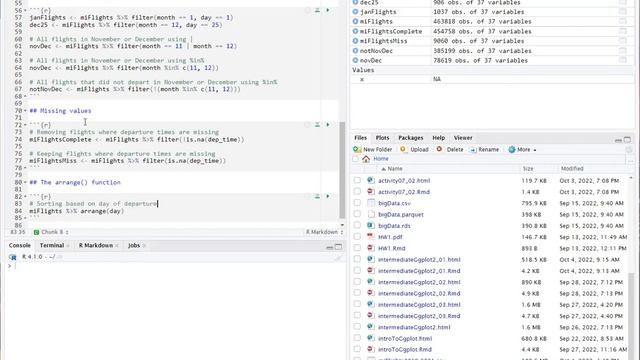This screenshot has height=360, width=640.
Task: Collapse the code chunk at line 72
Action: point(25,125)
